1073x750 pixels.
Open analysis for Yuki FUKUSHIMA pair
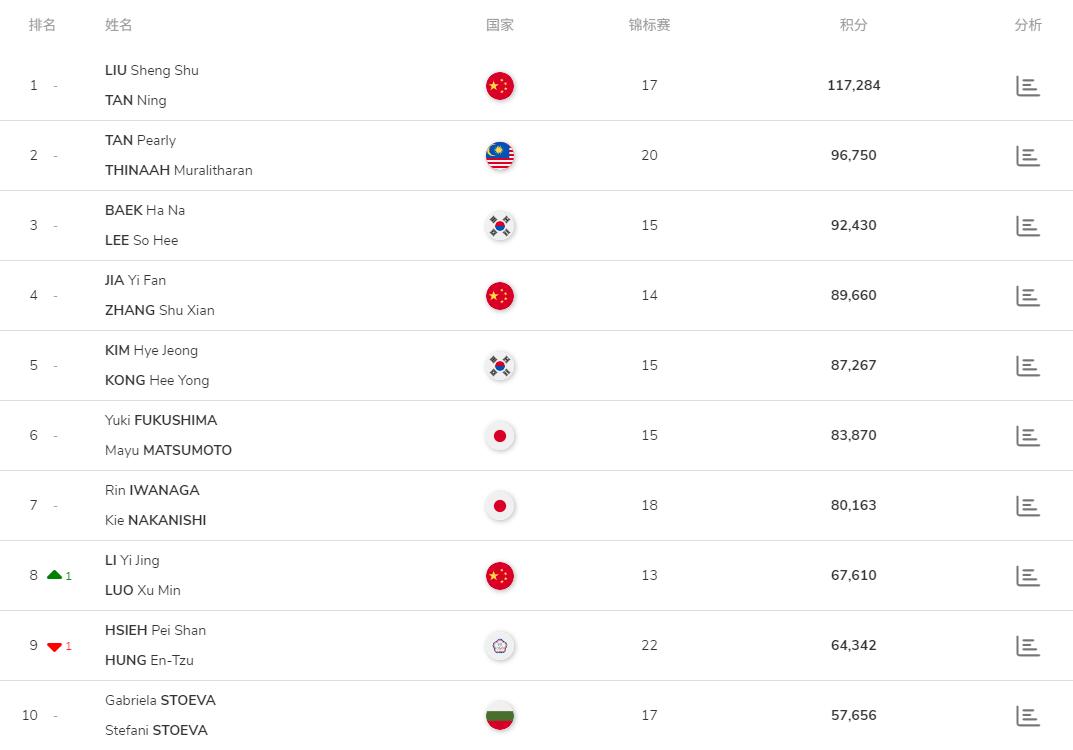pyautogui.click(x=1028, y=436)
